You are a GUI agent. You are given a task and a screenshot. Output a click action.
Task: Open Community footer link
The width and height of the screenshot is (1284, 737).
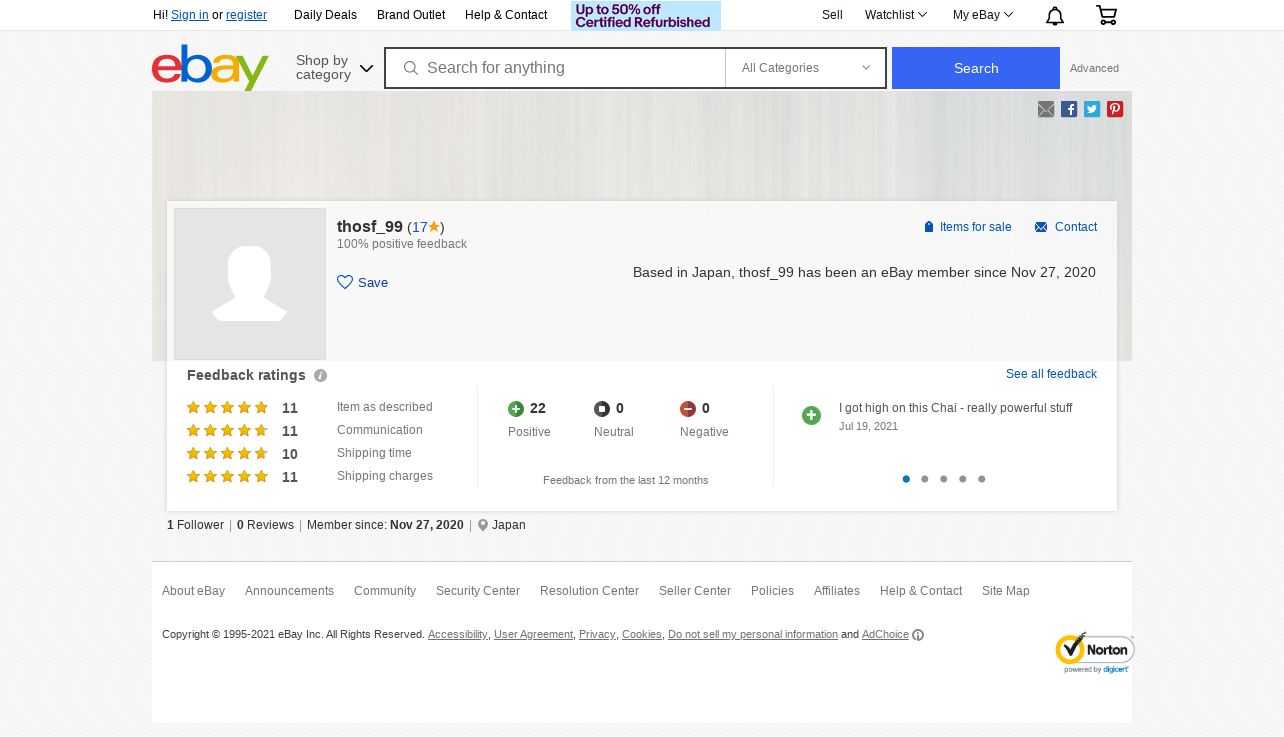(x=385, y=591)
